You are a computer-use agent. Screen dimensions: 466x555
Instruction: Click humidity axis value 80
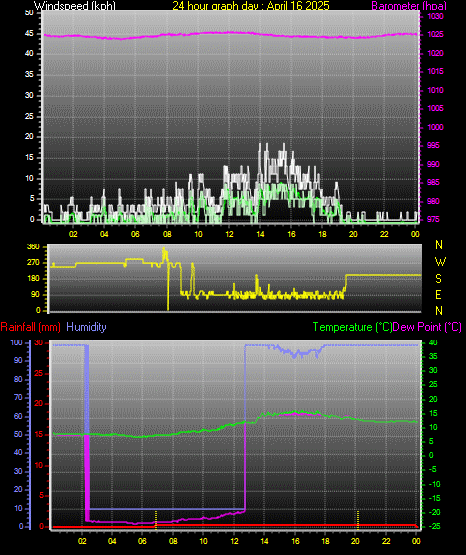(x=18, y=379)
